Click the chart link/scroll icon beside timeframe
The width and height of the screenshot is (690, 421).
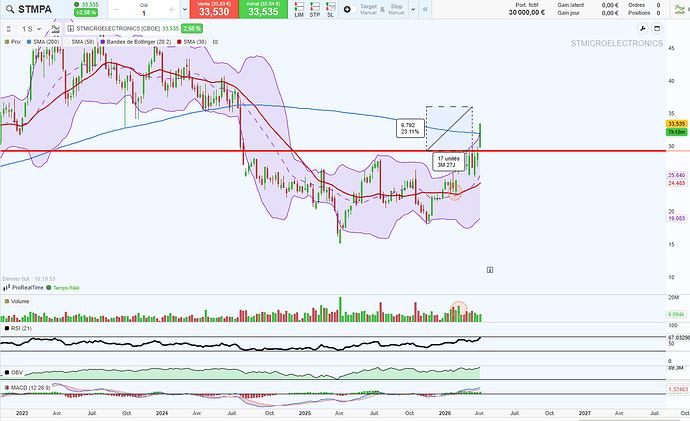(x=8, y=29)
